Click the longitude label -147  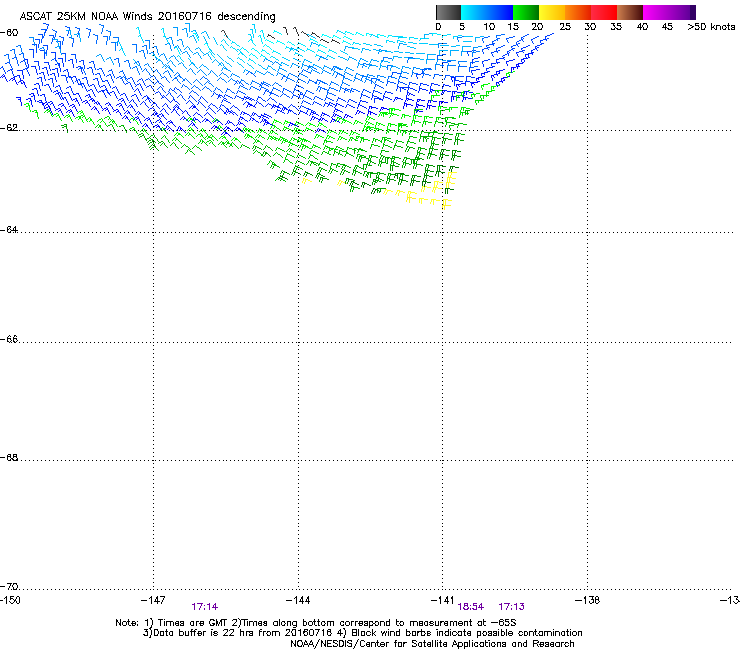pyautogui.click(x=153, y=600)
